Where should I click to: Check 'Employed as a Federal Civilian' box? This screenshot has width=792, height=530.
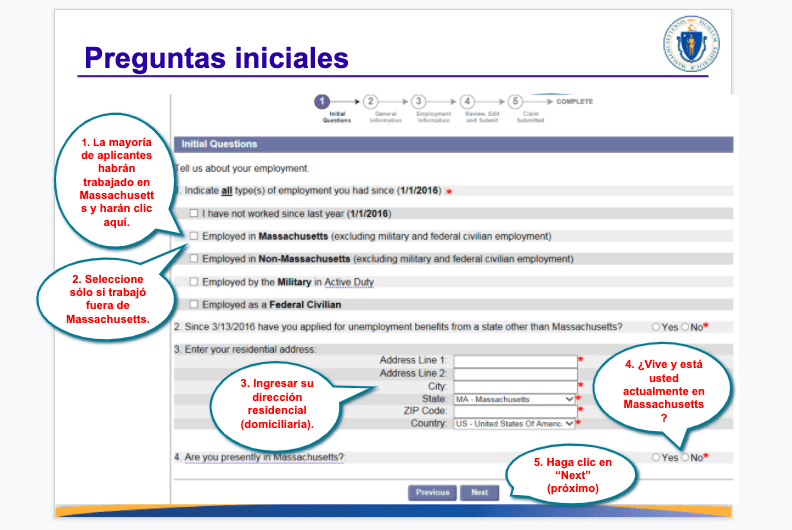(193, 304)
